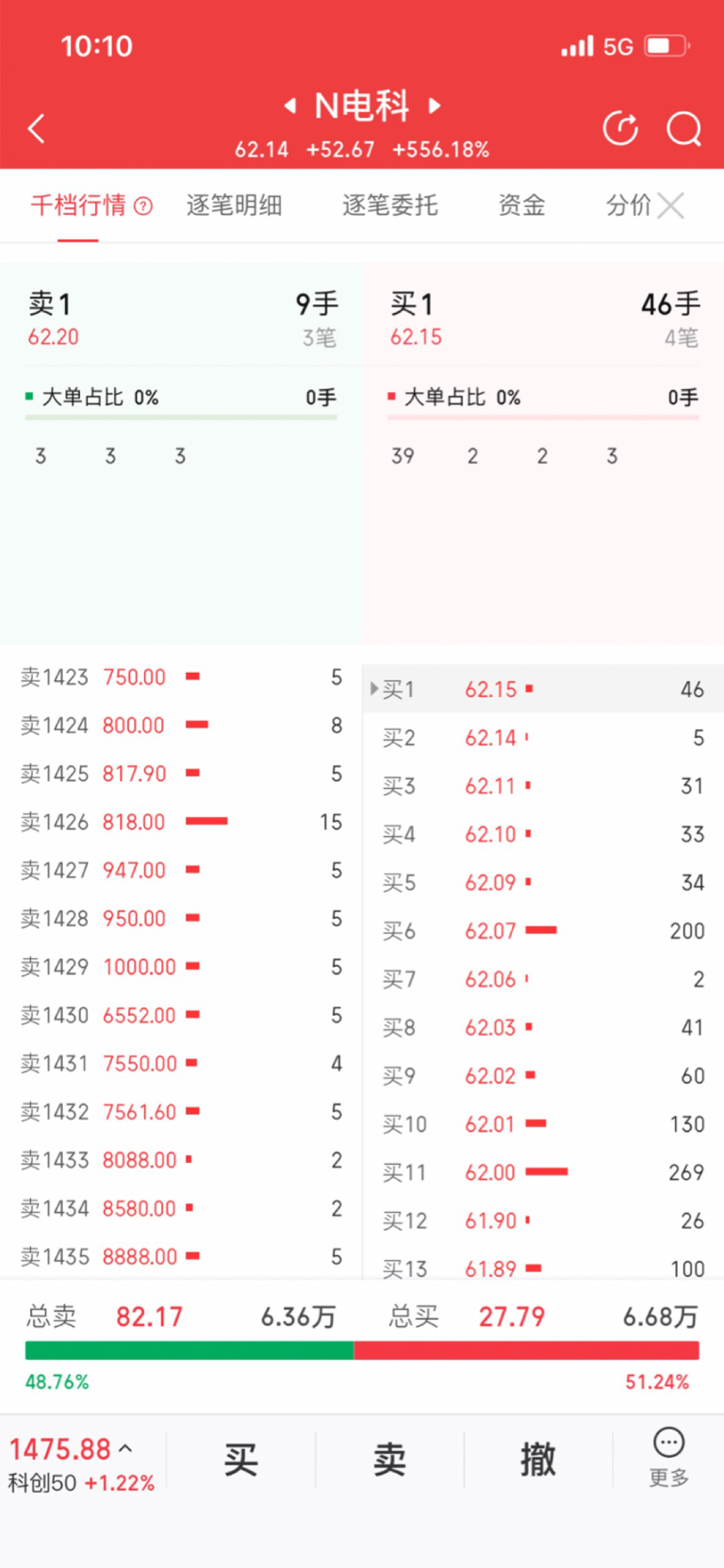Tap the green sell-ratio bar segment
Image resolution: width=724 pixels, height=1568 pixels.
click(x=189, y=1350)
